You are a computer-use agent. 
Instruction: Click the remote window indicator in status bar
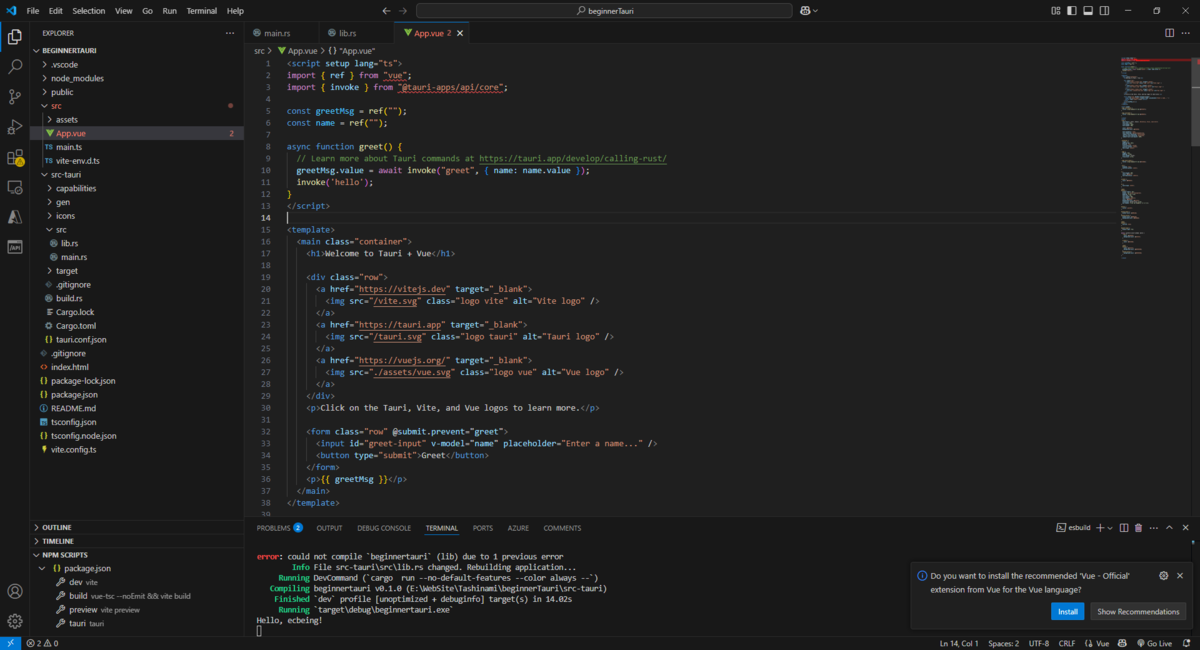click(x=10, y=643)
